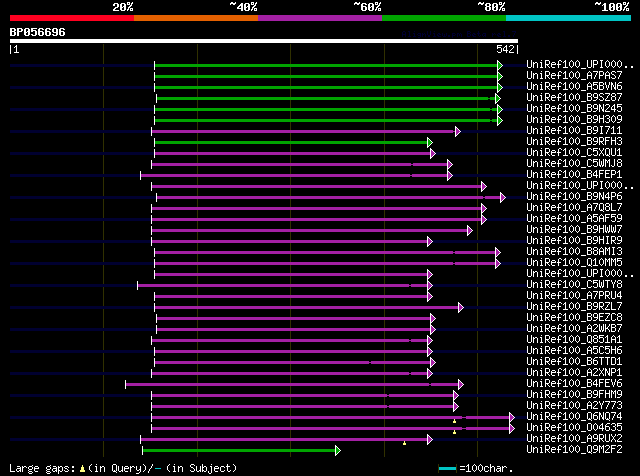640x476 pixels.
Task: Select the UniRef100_A2WKB7 label
Action: (574, 329)
